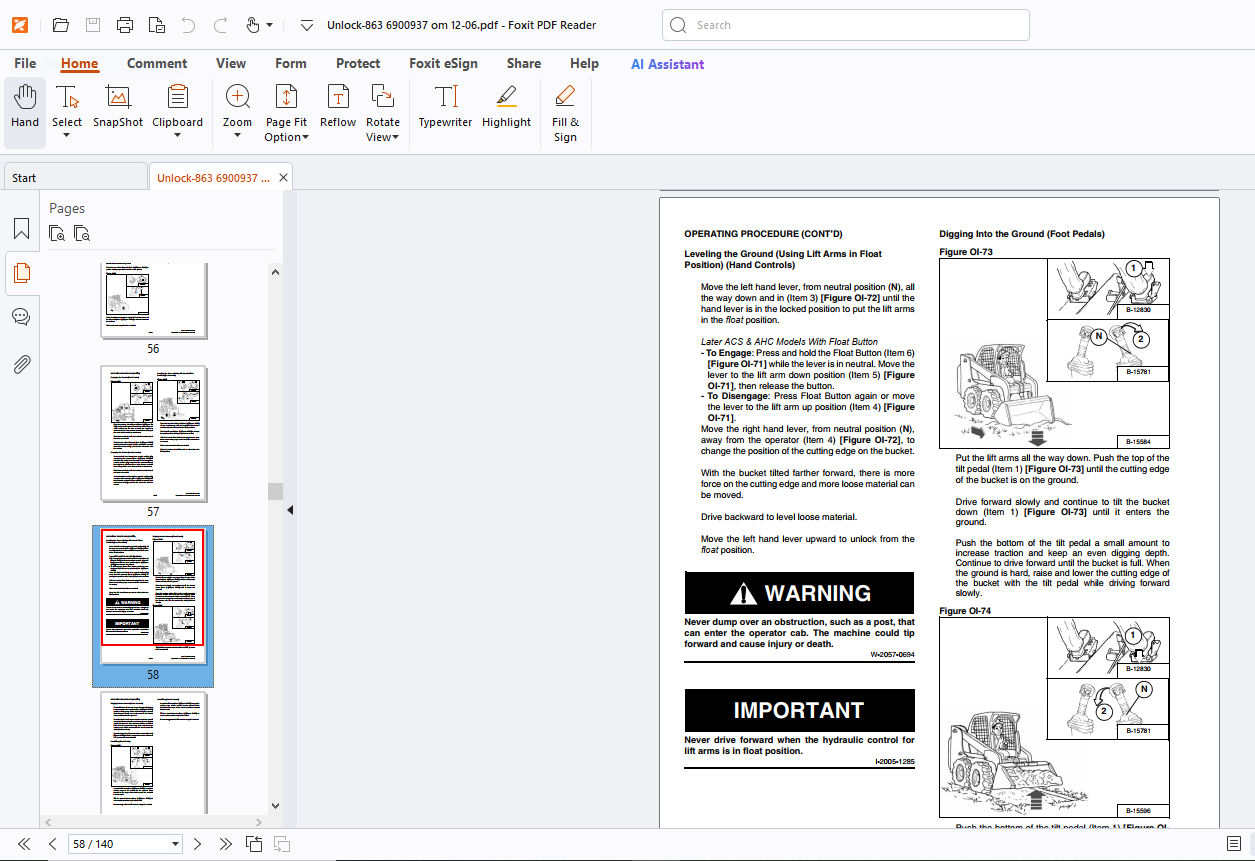Screen dimensions: 1255x861
Task: Click the Open file folder icon
Action: [60, 25]
